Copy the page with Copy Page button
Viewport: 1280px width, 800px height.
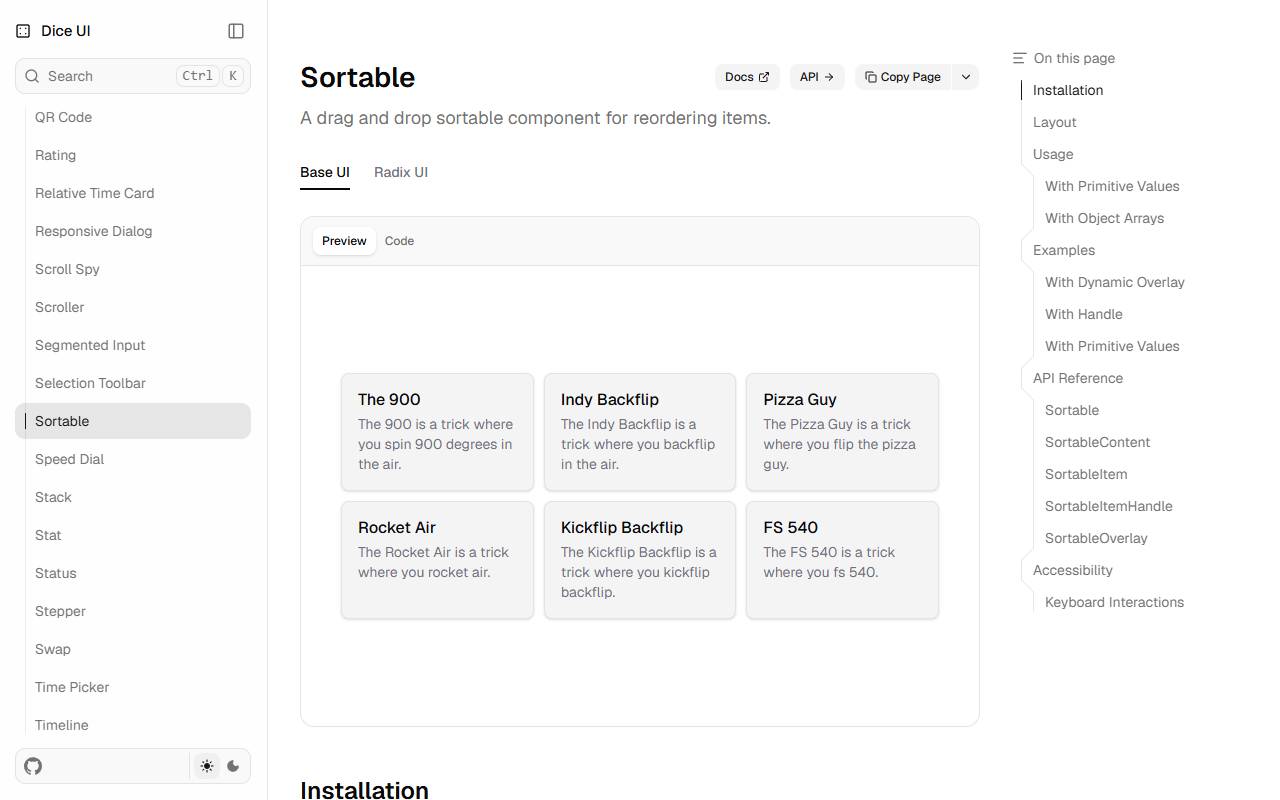[903, 77]
